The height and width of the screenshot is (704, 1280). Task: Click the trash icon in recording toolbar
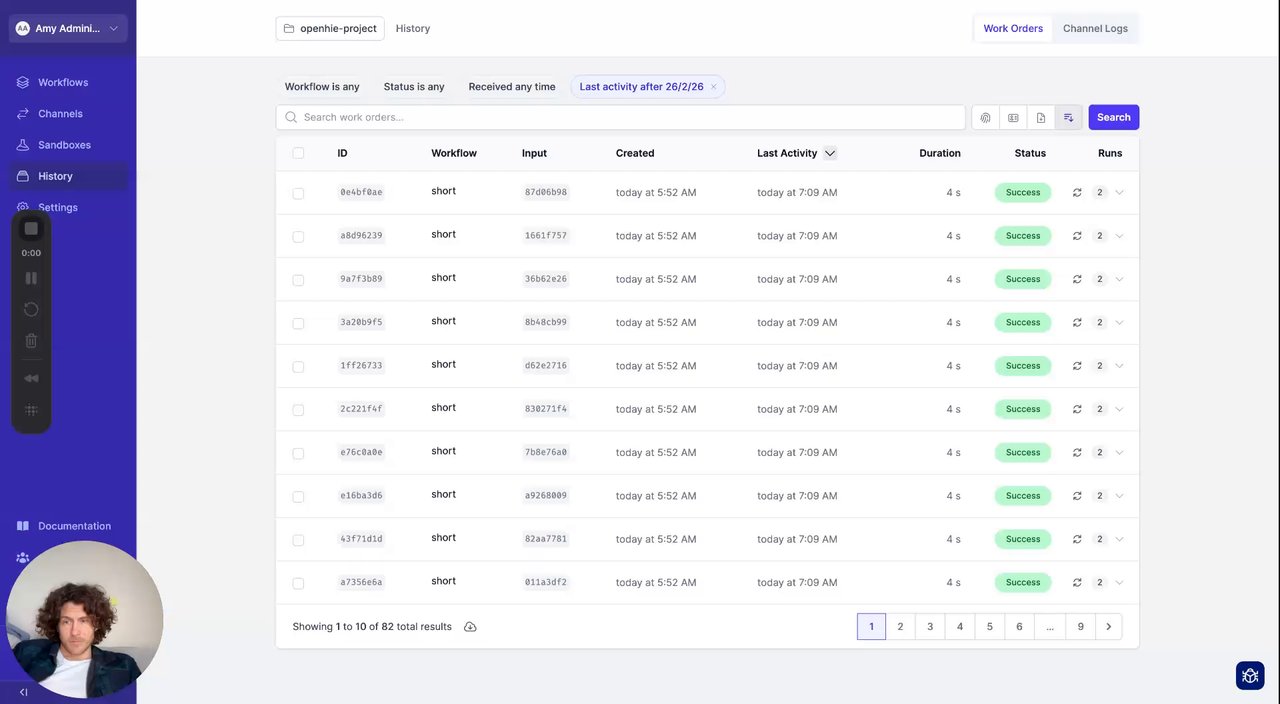point(31,341)
